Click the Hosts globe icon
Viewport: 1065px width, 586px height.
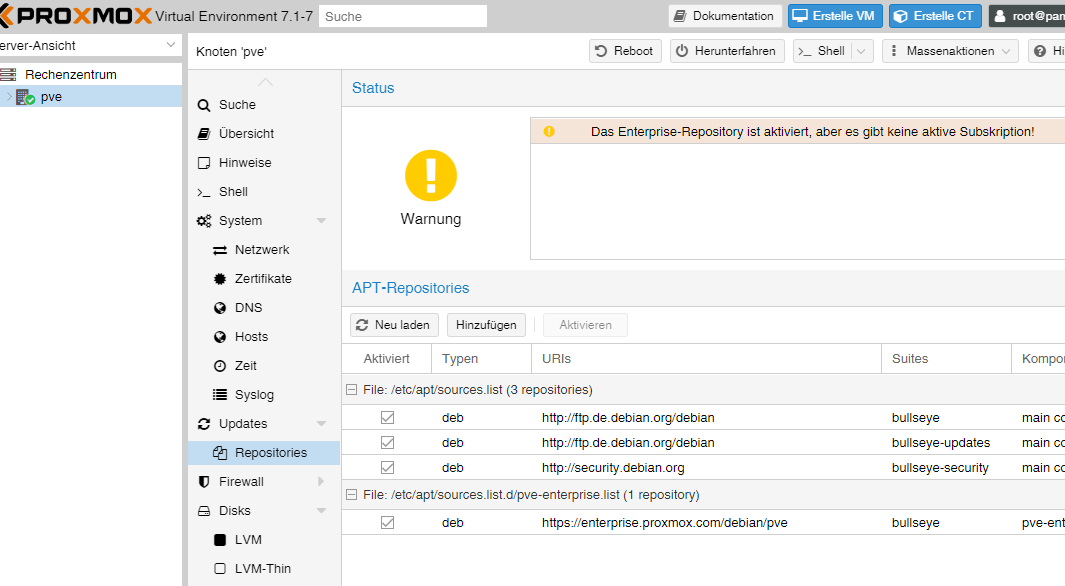click(220, 337)
